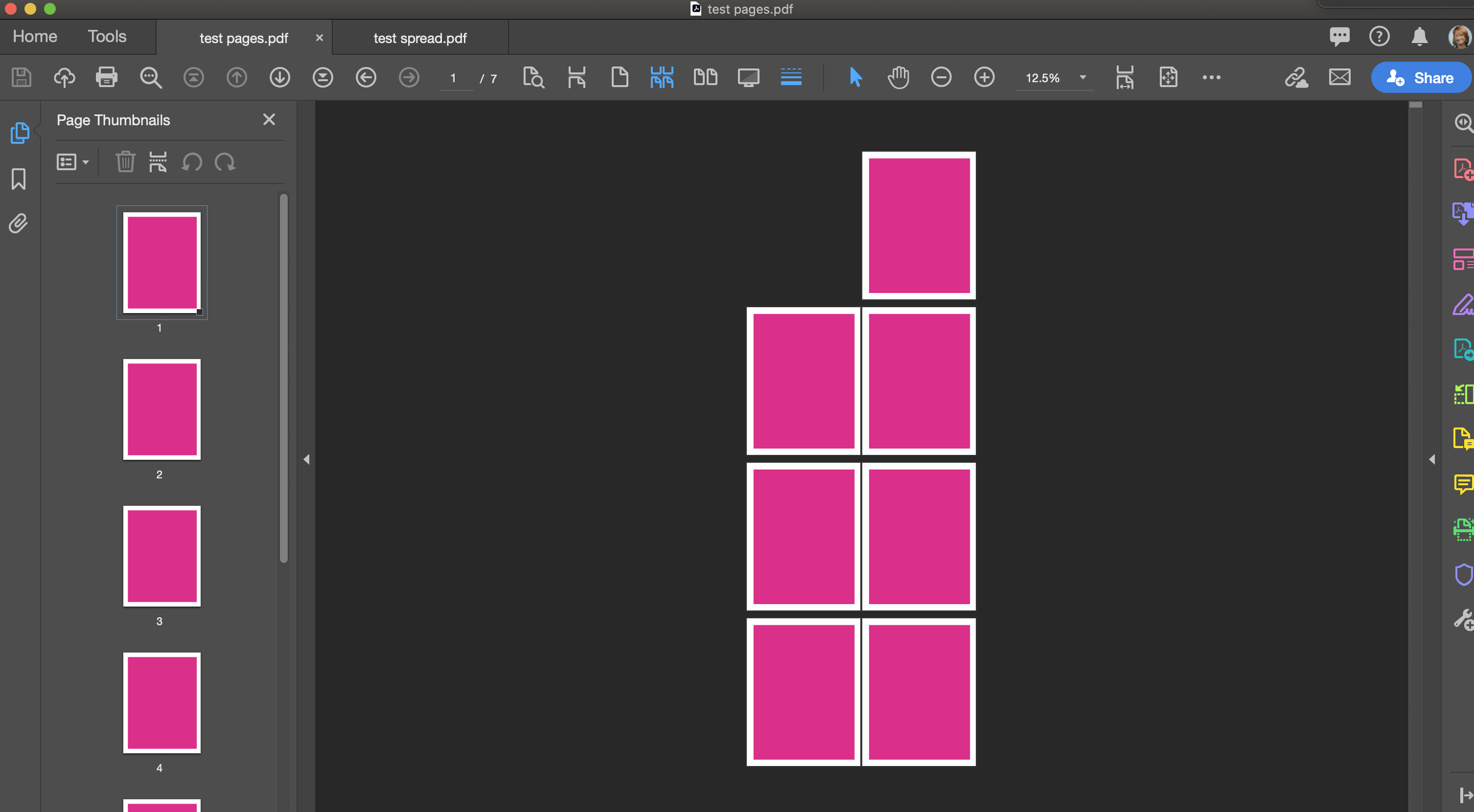Open the zoom level dropdown arrow

pos(1082,77)
